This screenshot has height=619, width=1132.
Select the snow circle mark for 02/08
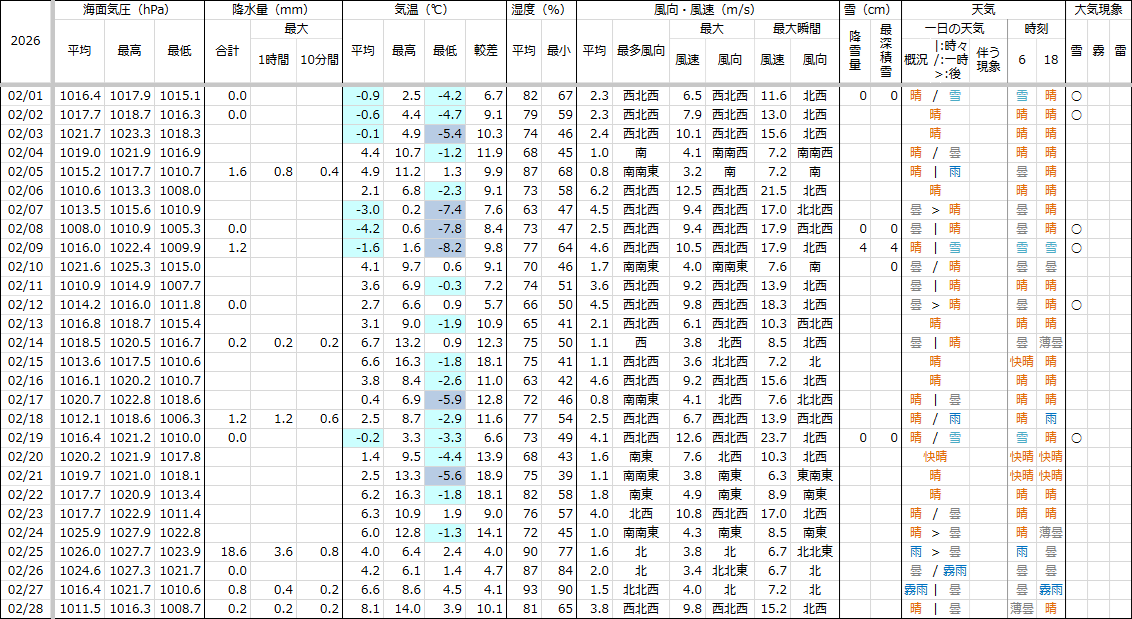[x=1076, y=229]
